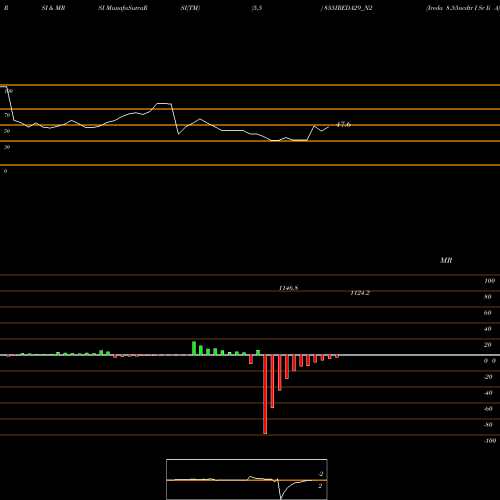Click the -60 label on MR axis
500x500 pixels.
point(488,409)
